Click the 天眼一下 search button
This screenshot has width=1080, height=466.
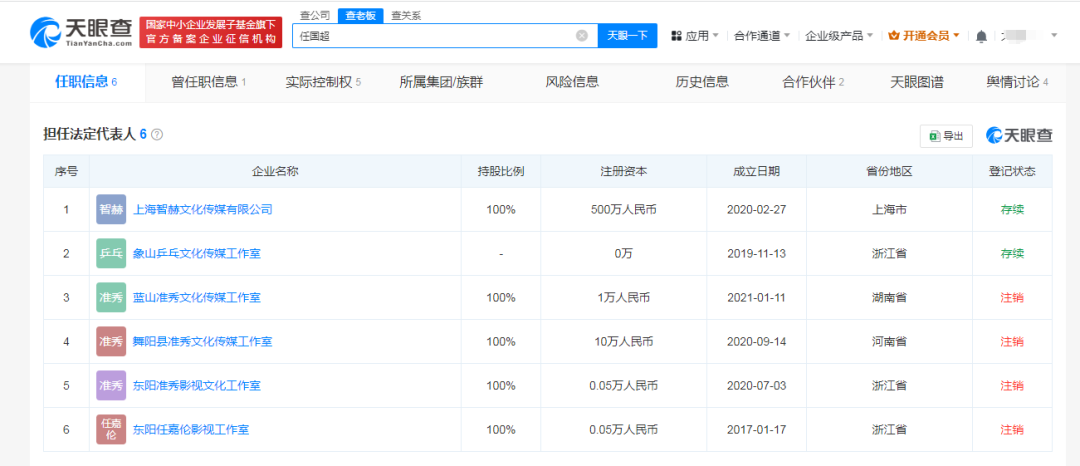click(x=628, y=36)
